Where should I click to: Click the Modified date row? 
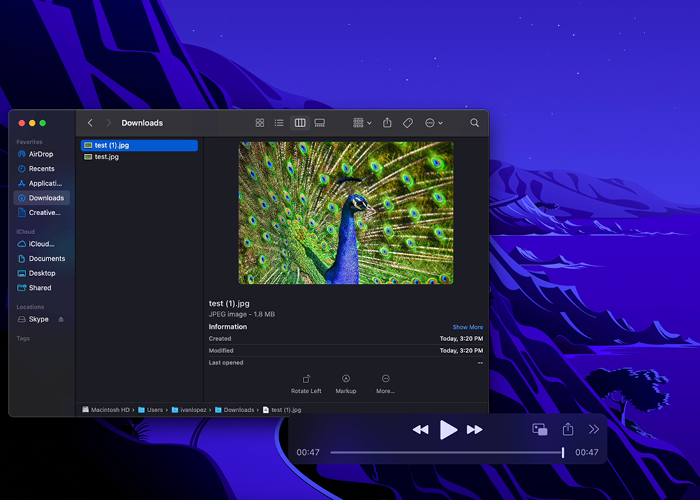pyautogui.click(x=346, y=351)
